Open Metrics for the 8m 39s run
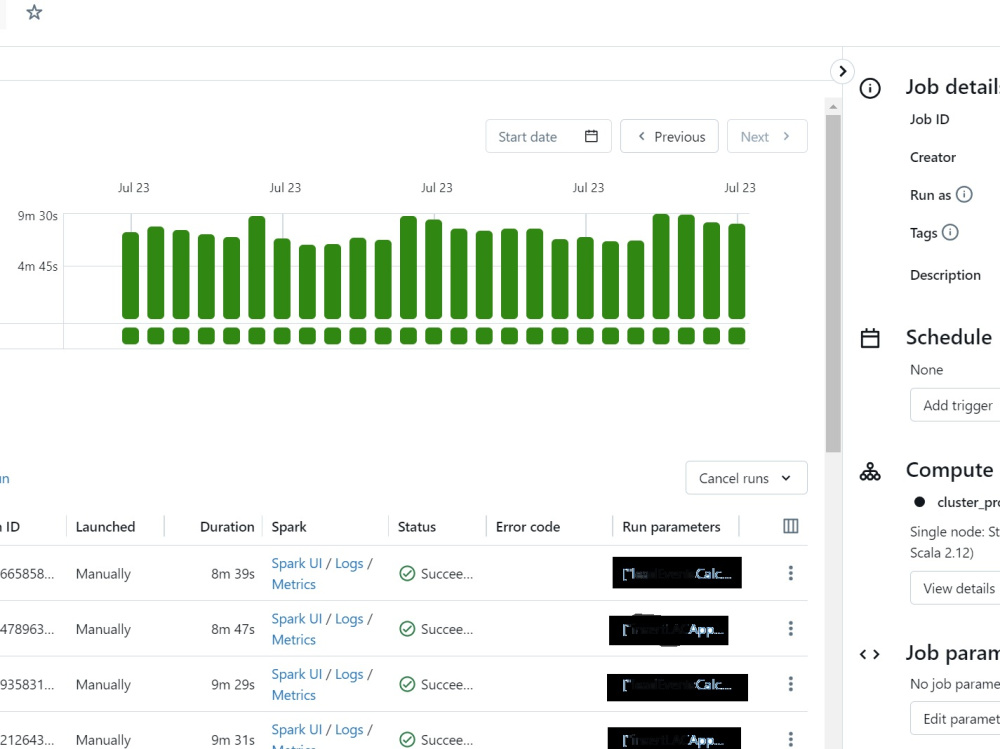Screen dimensions: 1000x749 (293, 584)
